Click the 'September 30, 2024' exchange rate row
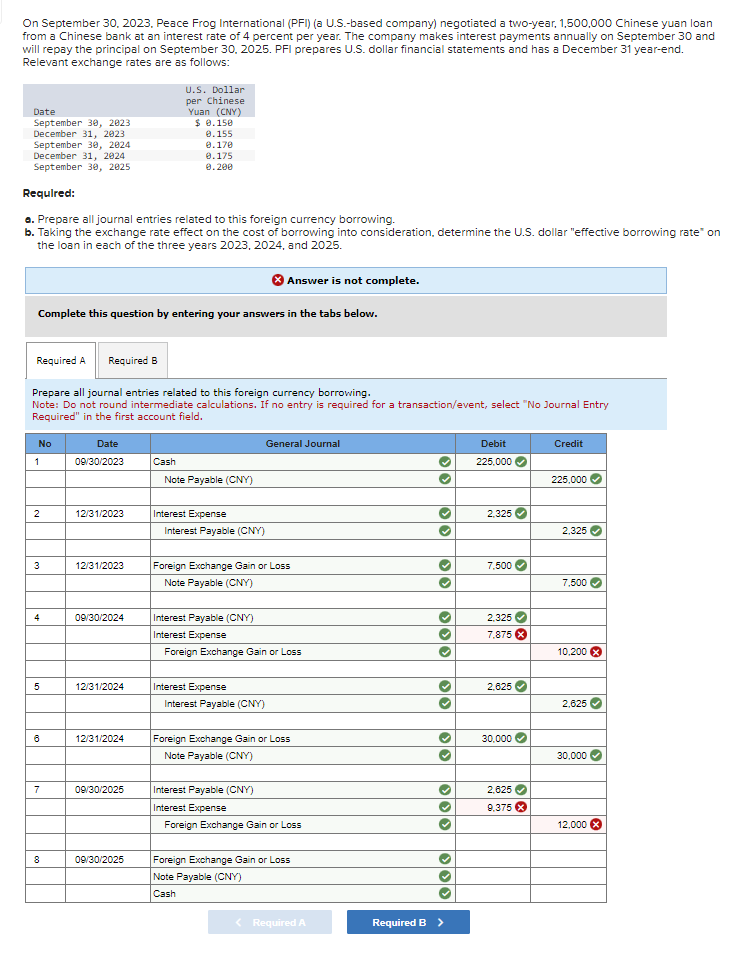 139,145
